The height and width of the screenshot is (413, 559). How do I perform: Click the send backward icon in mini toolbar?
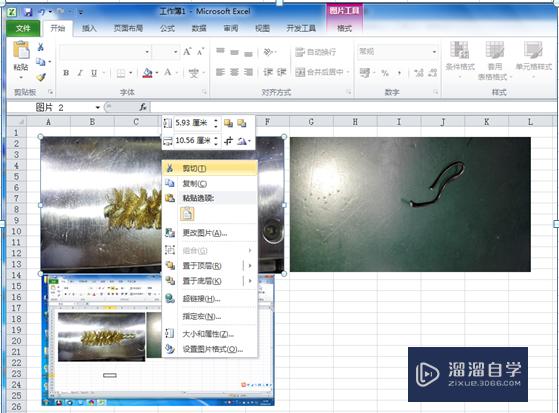(x=242, y=123)
